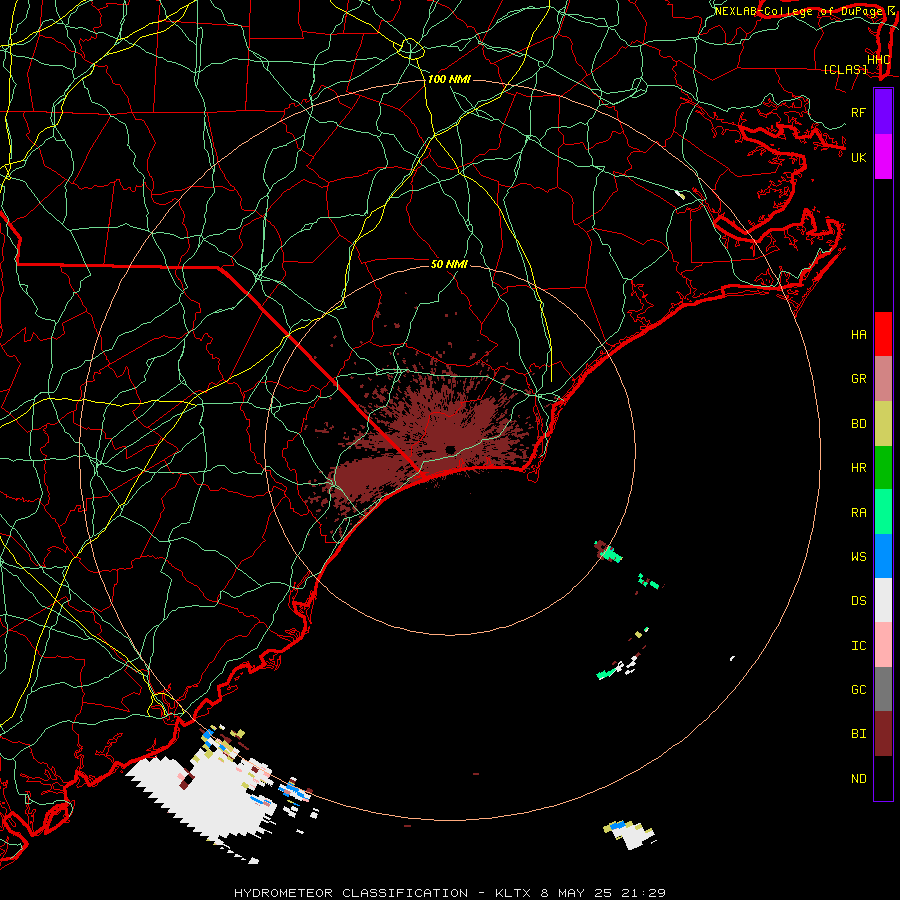Click the ND legend label
Screen dimensions: 900x900
[858, 779]
